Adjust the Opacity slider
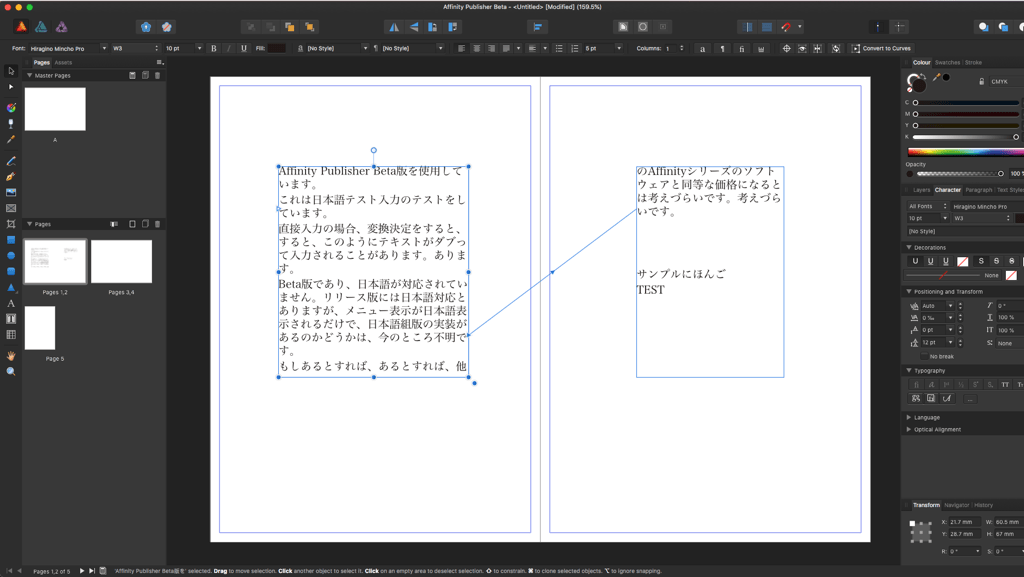This screenshot has height=577, width=1024. 961,174
